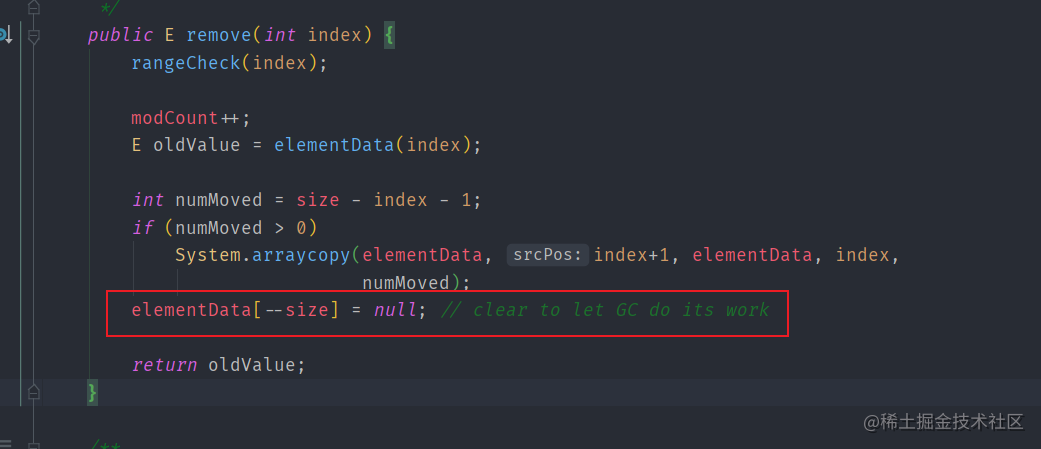Click "--size" inside the square brackets

[x=295, y=310]
